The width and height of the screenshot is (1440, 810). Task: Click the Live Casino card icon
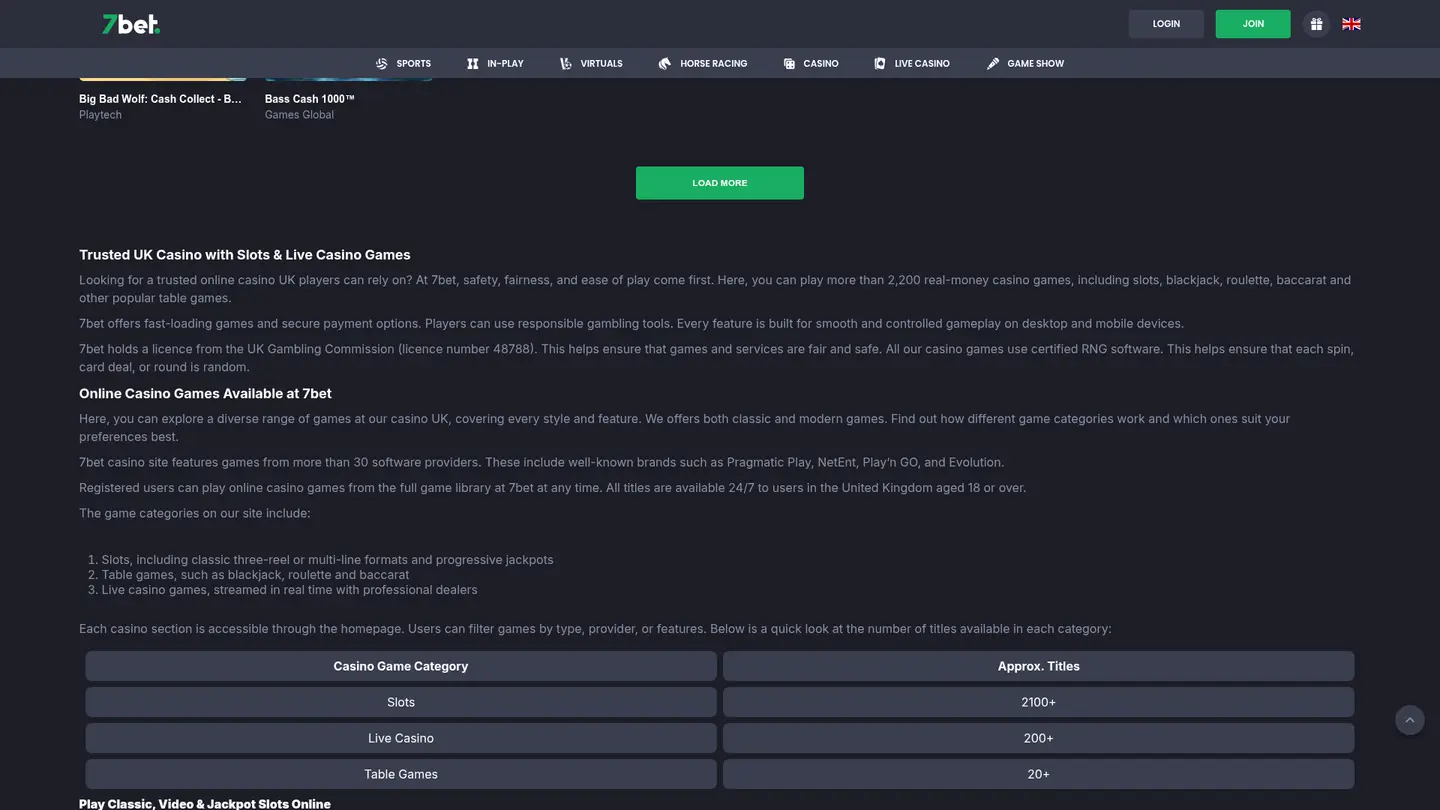(880, 63)
